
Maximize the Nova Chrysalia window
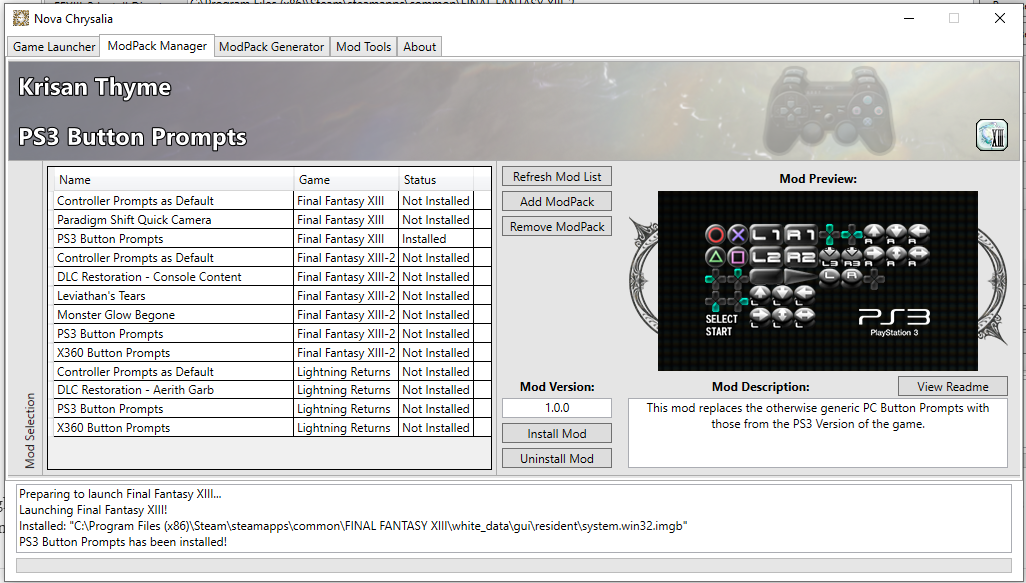953,18
